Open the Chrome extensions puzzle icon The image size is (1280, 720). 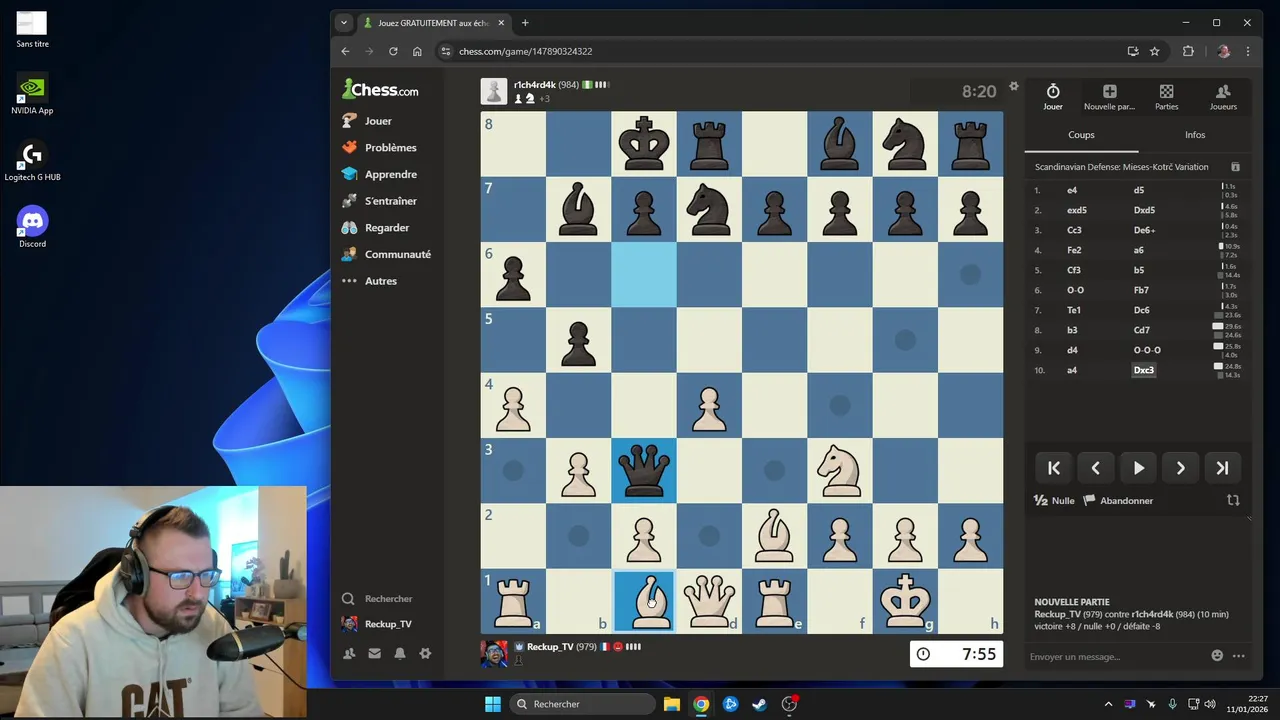1188,51
